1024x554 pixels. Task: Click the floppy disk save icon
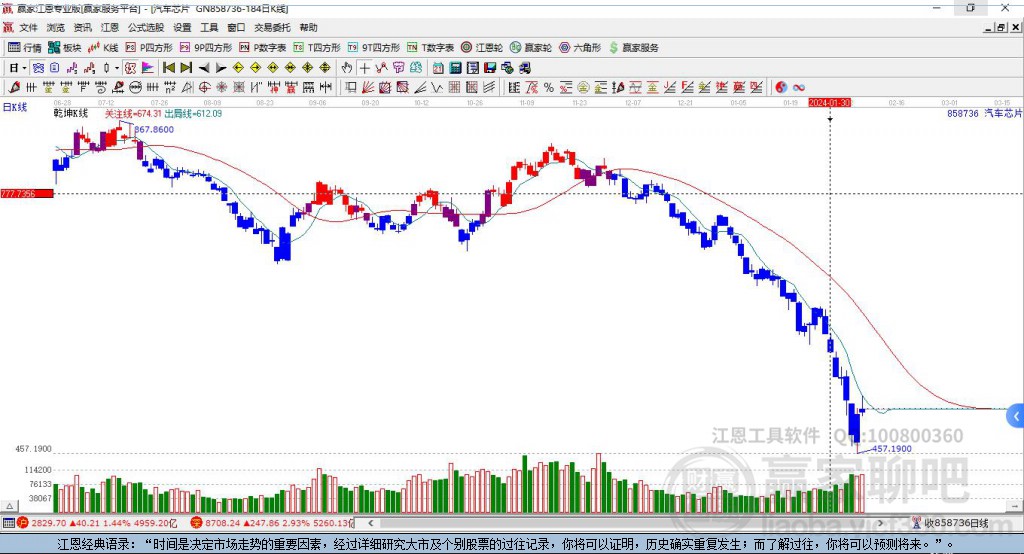(490, 68)
